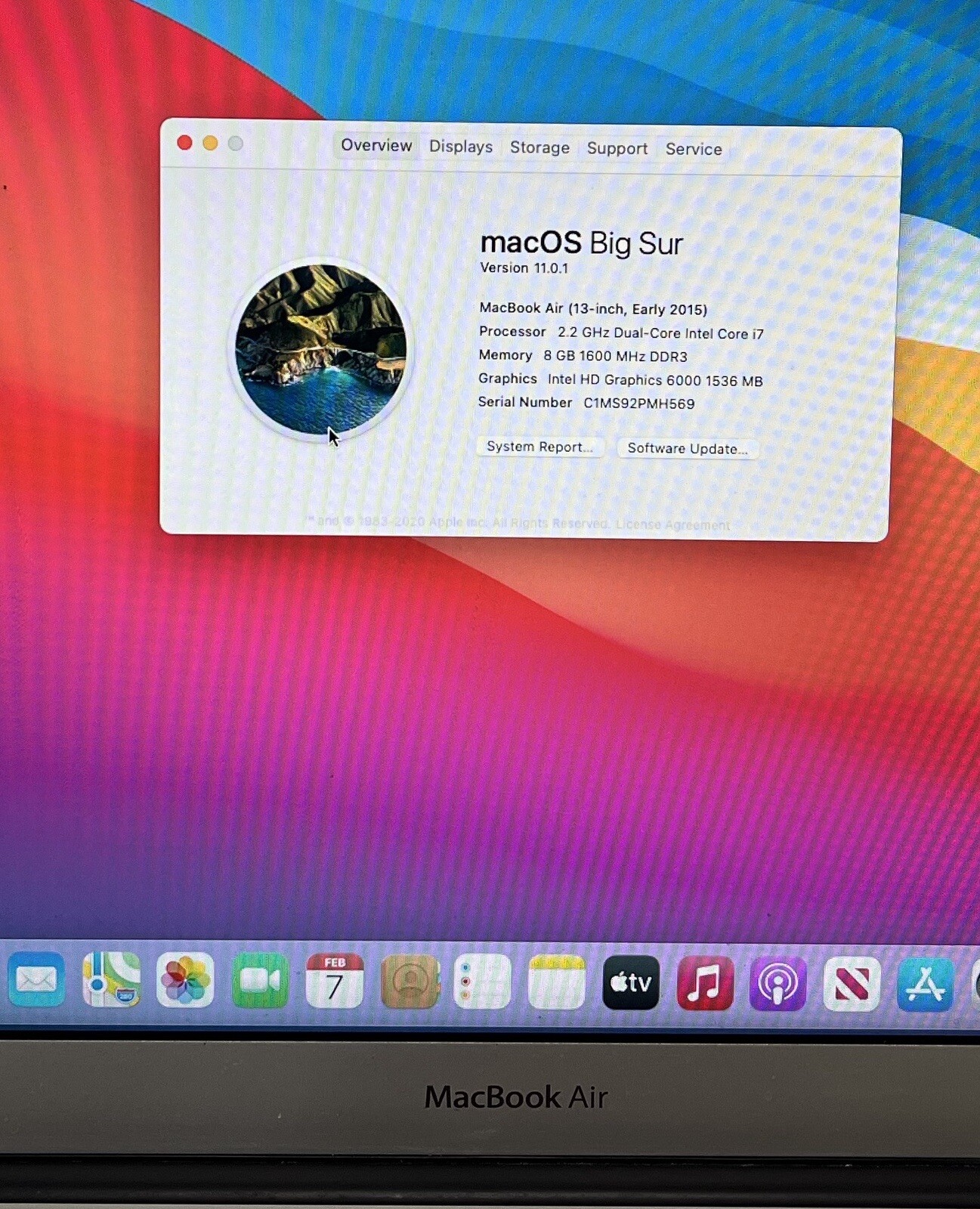Go to the Support tab

coord(617,148)
